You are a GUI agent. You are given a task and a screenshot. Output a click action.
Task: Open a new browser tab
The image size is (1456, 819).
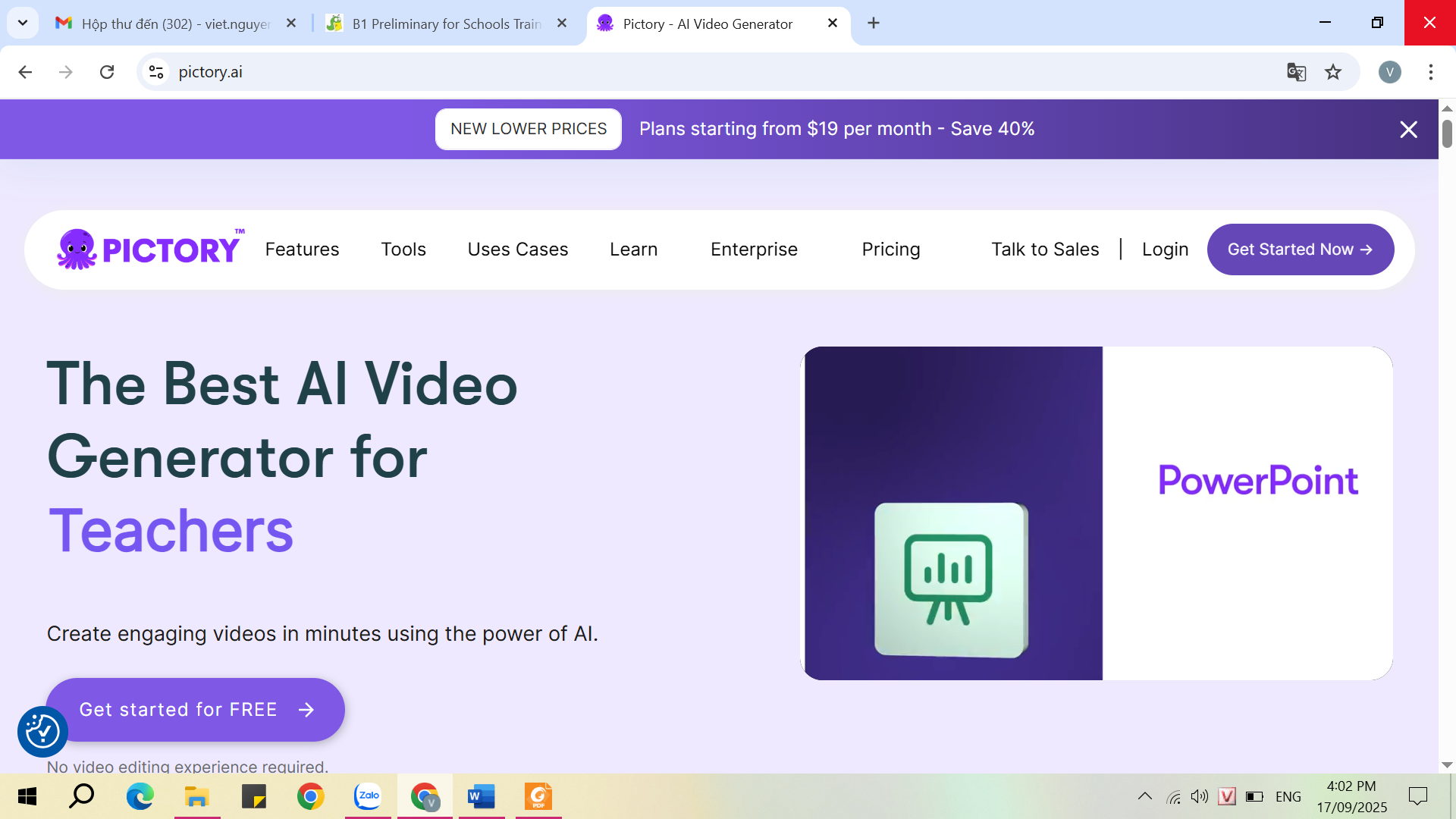click(874, 24)
